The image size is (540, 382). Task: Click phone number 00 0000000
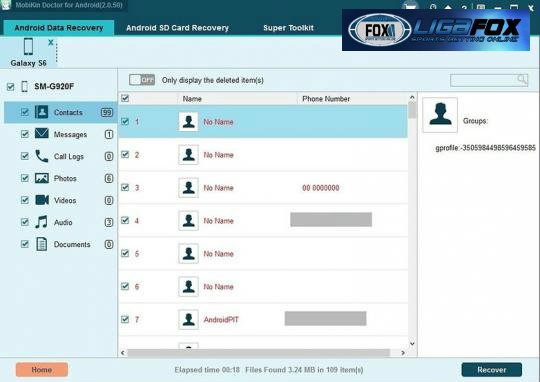click(321, 188)
